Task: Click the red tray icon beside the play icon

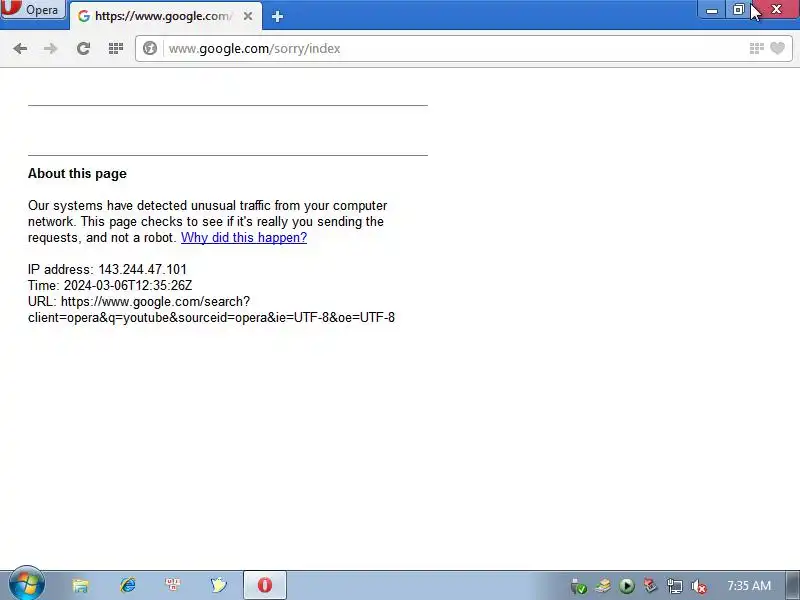Action: [650, 586]
